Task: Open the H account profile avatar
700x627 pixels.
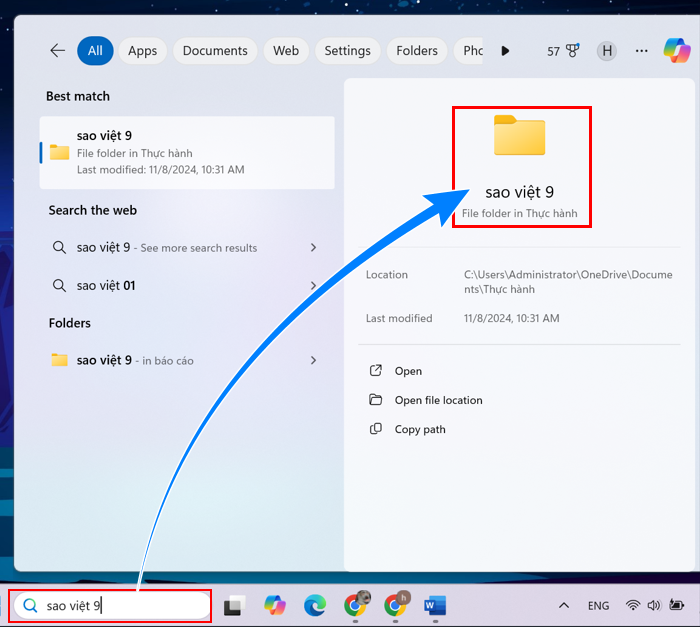Action: coord(607,51)
